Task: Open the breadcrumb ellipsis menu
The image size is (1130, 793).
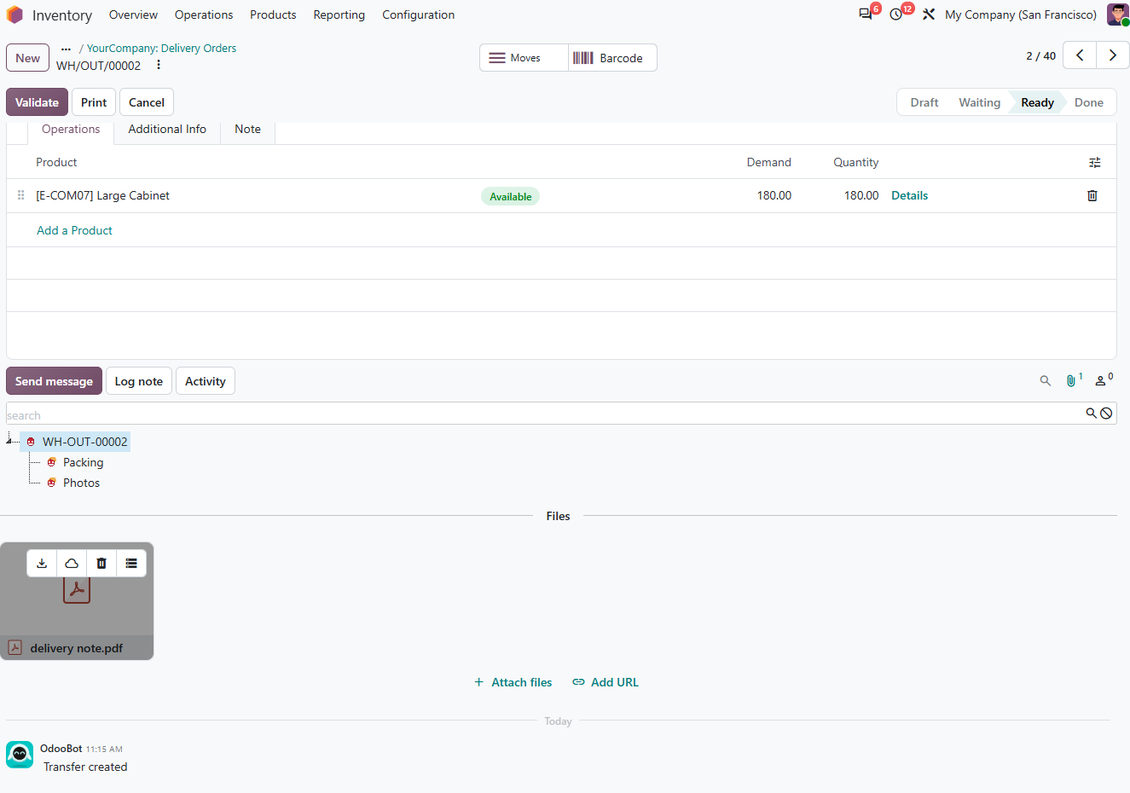Action: point(66,48)
